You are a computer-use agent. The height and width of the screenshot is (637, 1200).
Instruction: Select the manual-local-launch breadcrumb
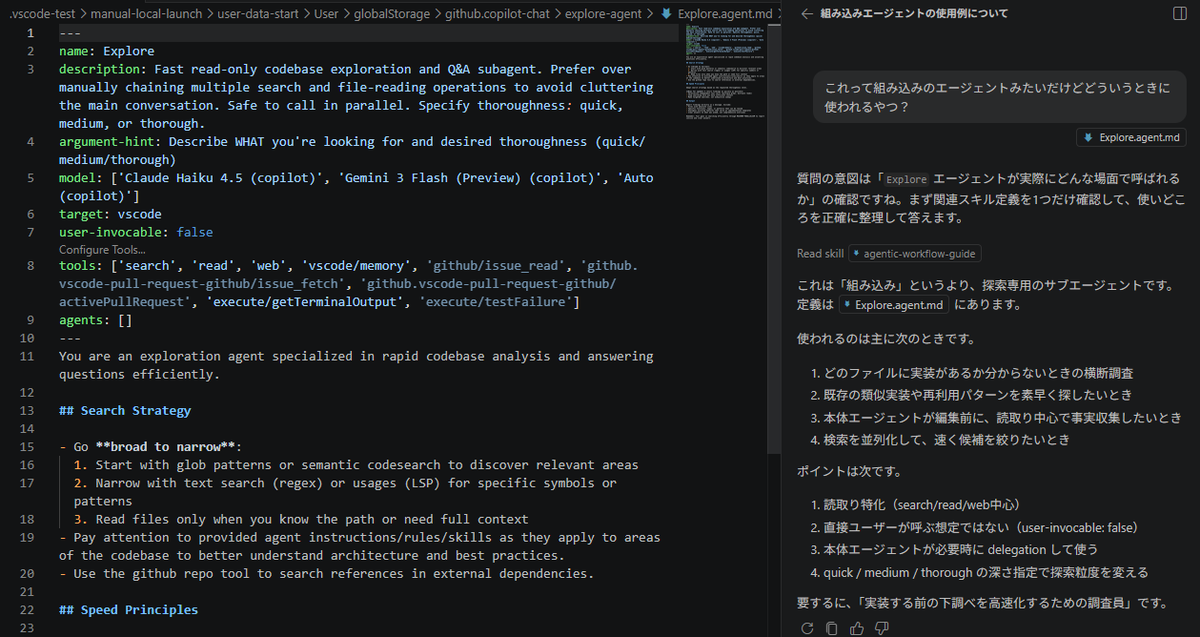[146, 14]
